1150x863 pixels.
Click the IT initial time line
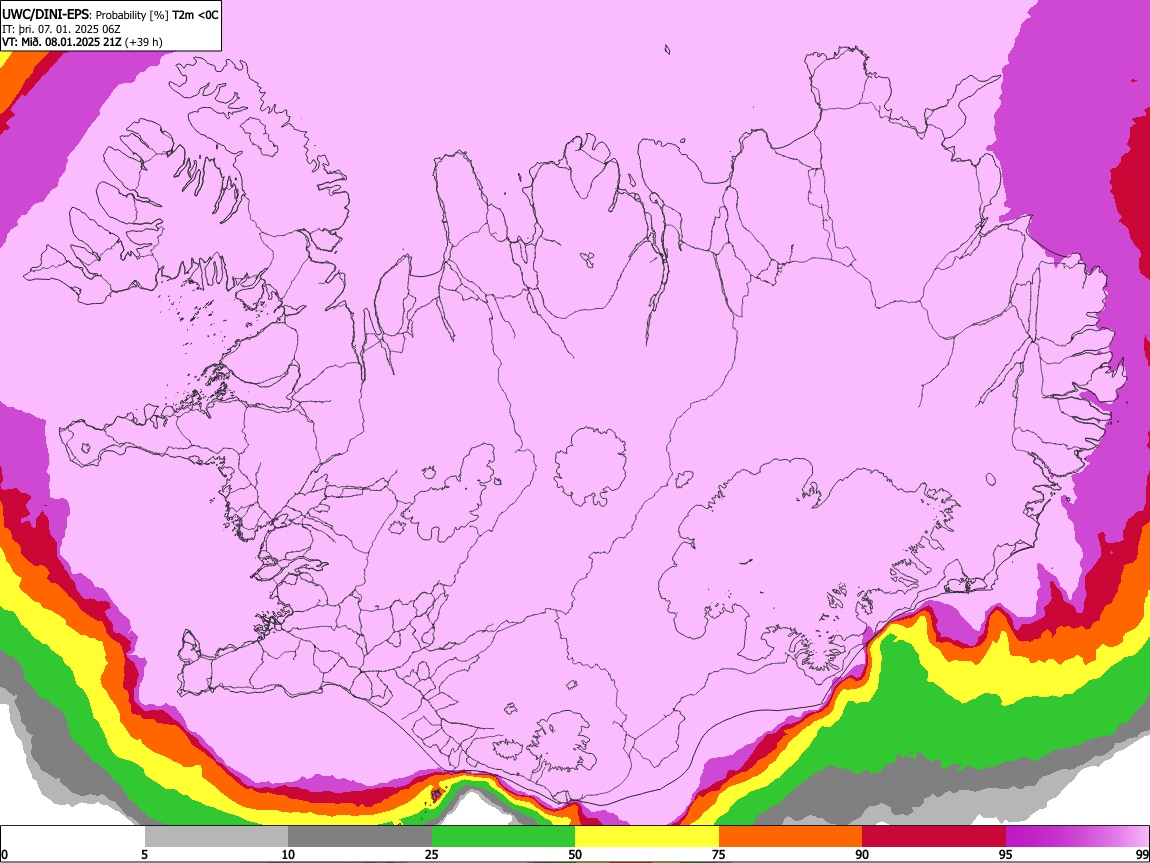click(x=62, y=29)
